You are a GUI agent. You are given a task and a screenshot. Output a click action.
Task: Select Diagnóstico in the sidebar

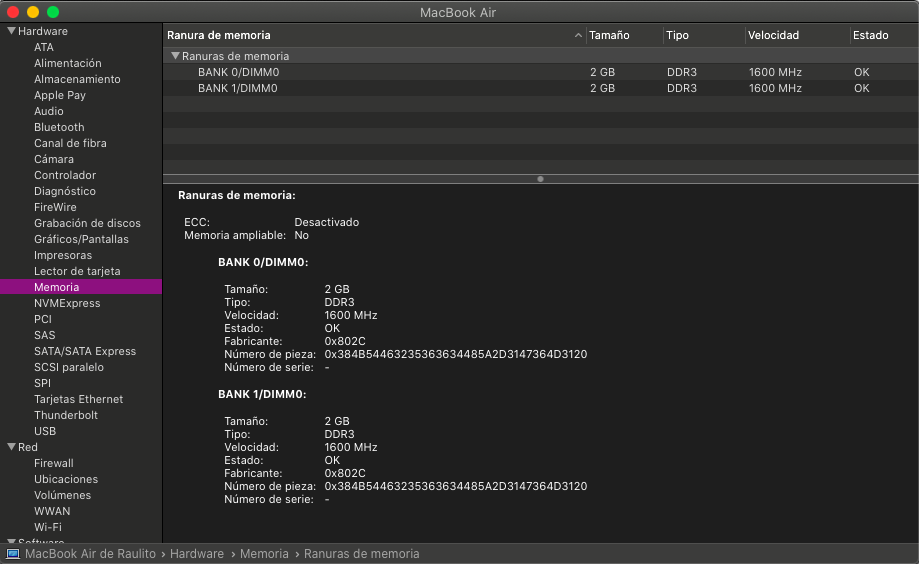pos(64,191)
